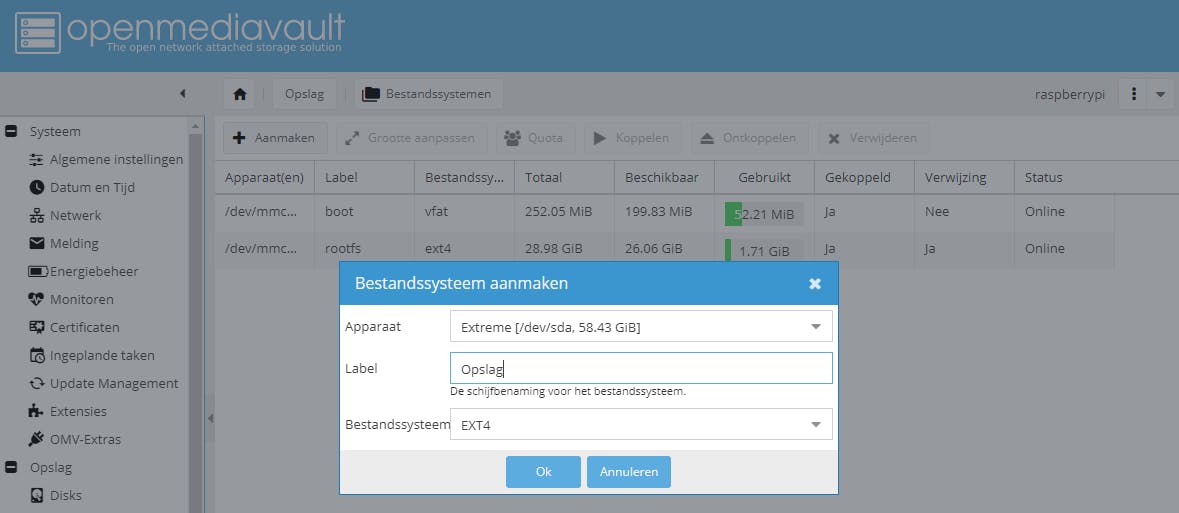Click the sidebar splitter collapse handle
Image resolution: width=1179 pixels, height=513 pixels.
click(x=210, y=417)
